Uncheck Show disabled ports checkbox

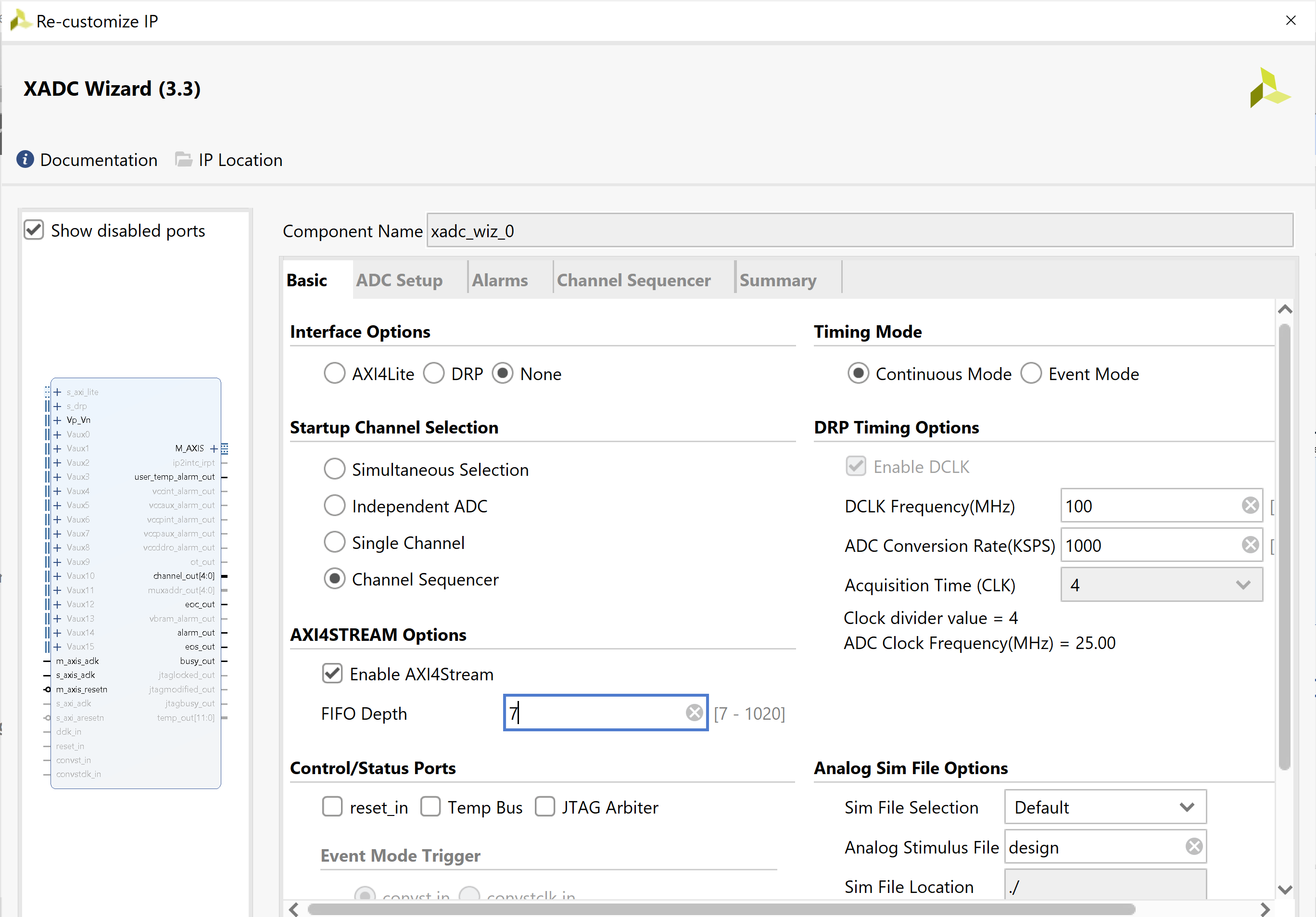click(x=34, y=230)
